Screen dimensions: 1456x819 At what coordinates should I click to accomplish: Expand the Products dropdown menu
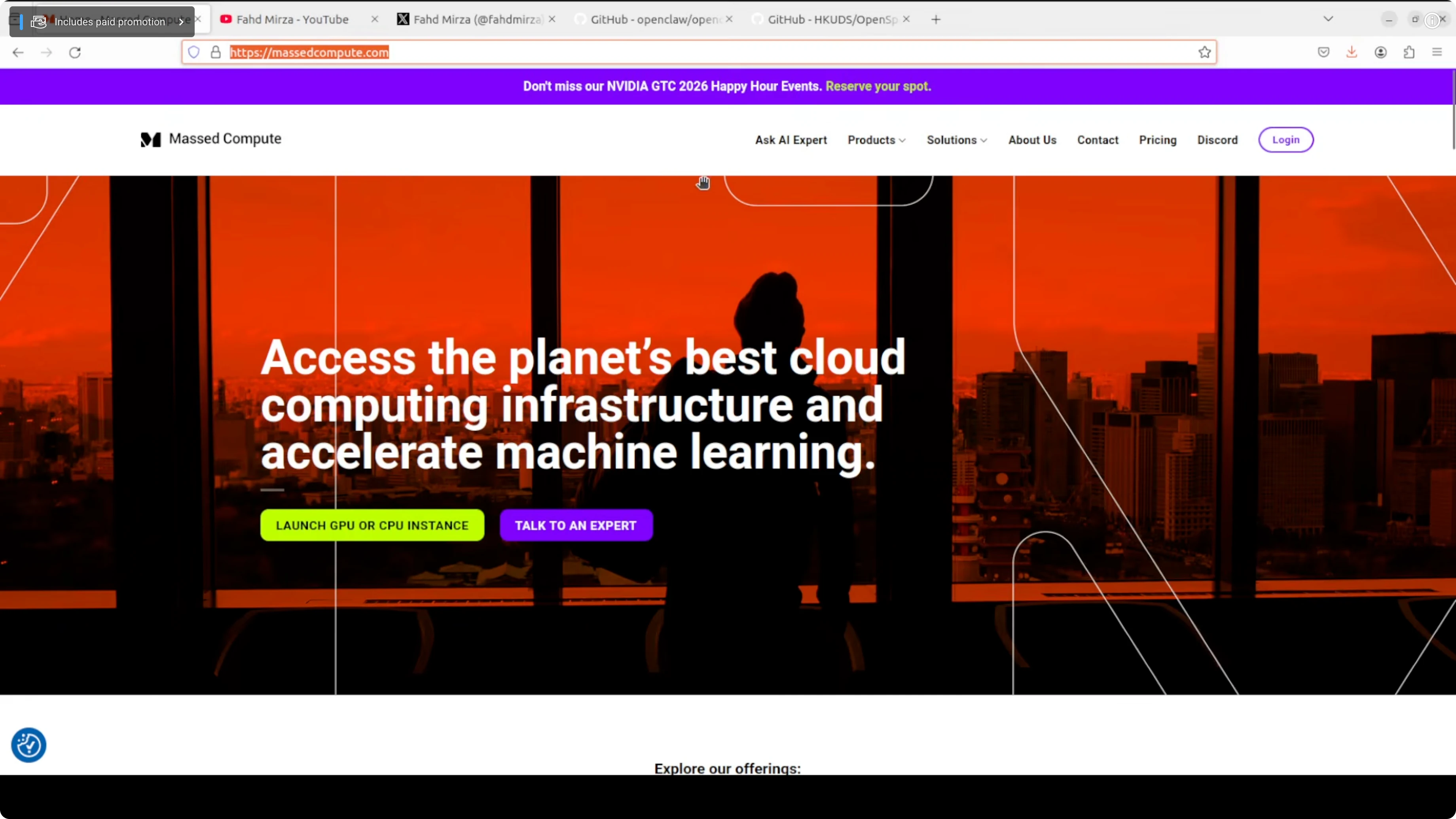[x=876, y=140]
